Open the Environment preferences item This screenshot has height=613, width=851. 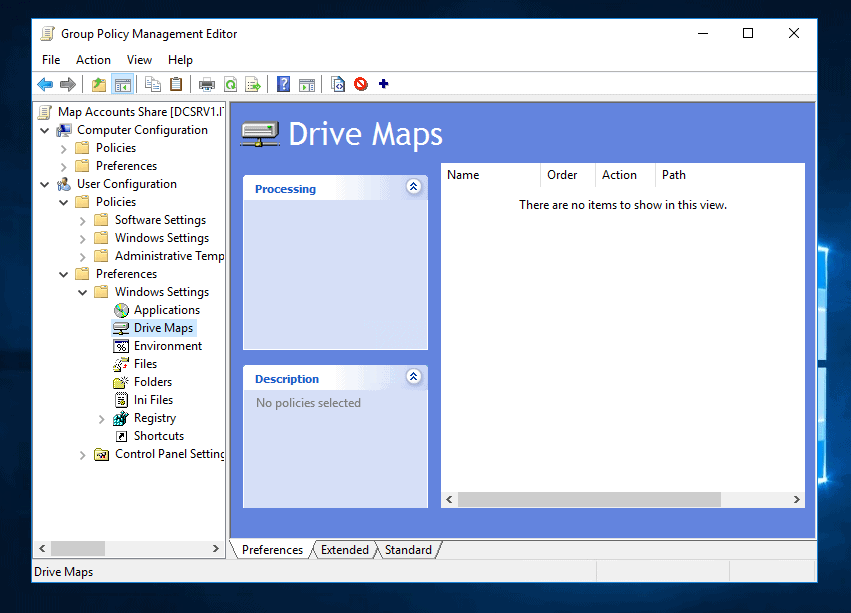[x=166, y=345]
